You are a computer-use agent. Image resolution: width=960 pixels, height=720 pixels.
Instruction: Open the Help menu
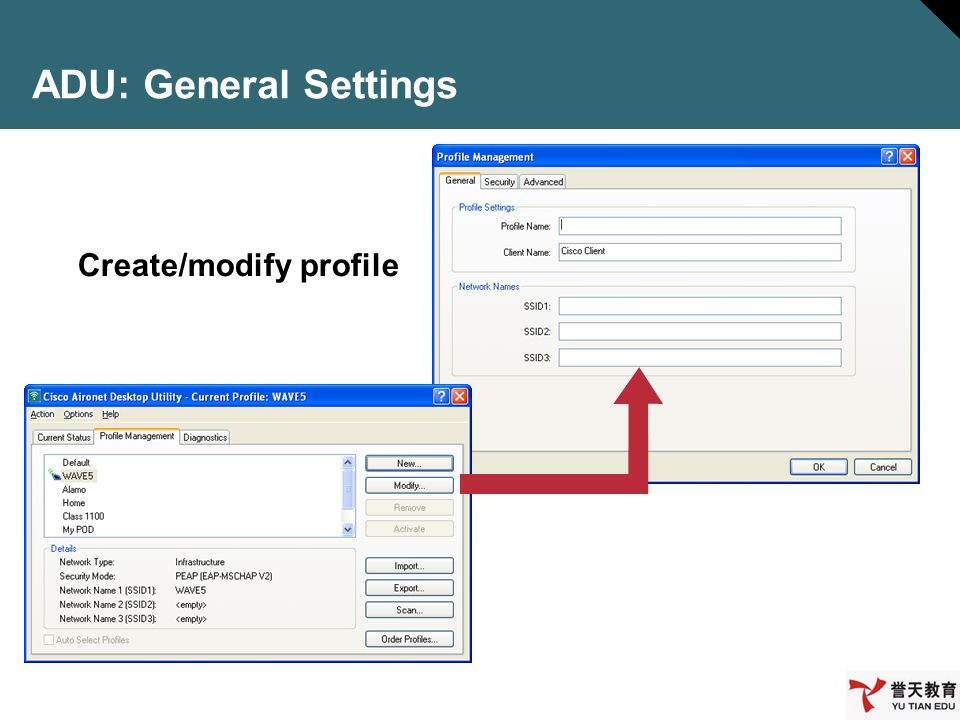pyautogui.click(x=110, y=414)
